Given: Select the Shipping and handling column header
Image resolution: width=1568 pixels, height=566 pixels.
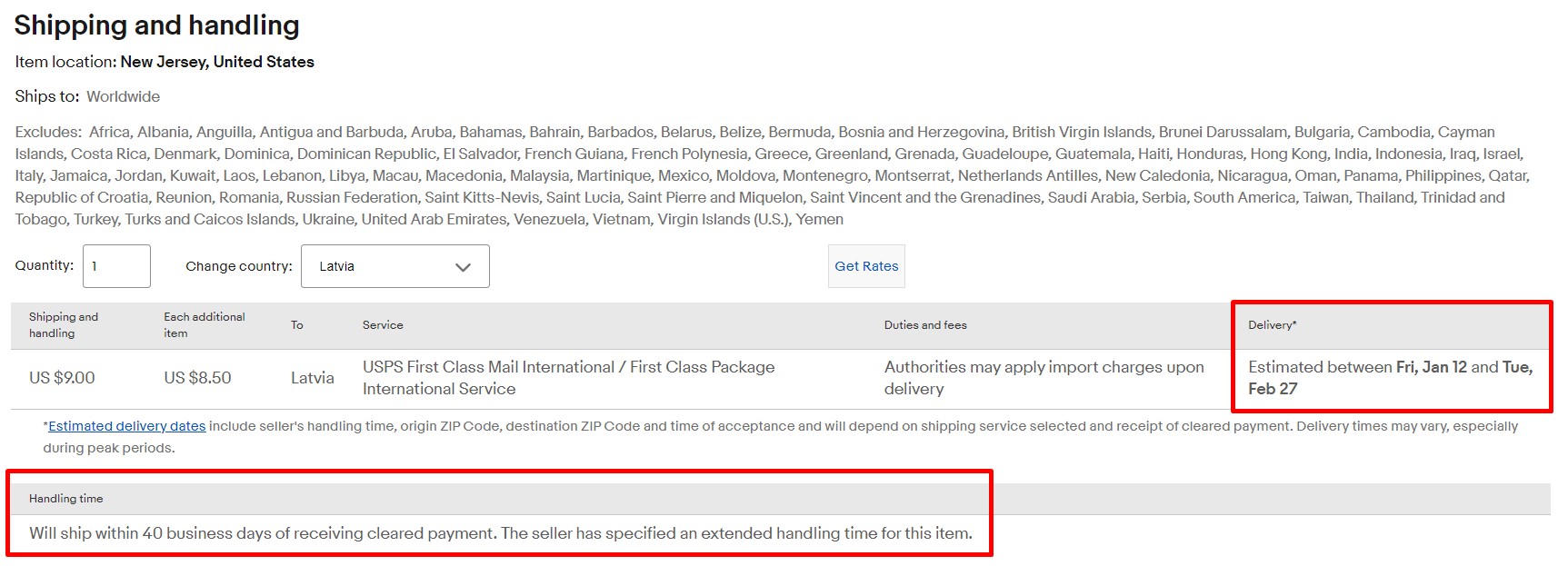Looking at the screenshot, I should point(64,325).
